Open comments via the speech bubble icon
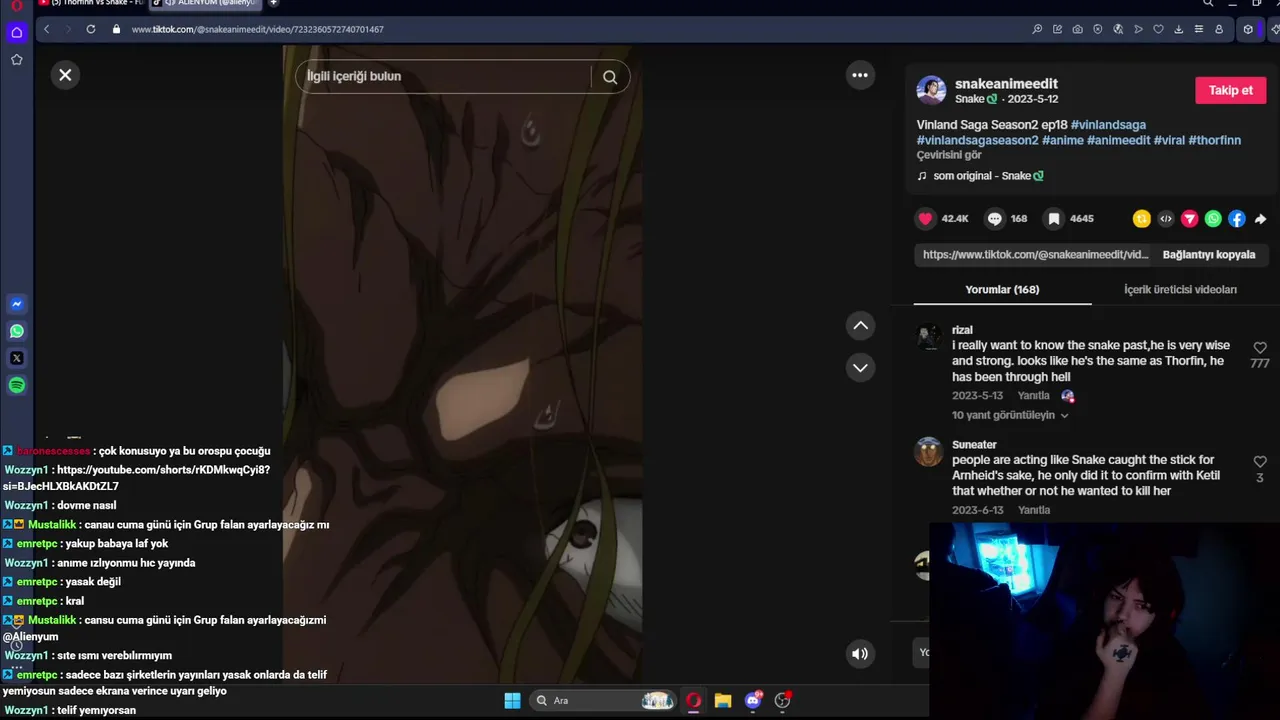Image resolution: width=1280 pixels, height=720 pixels. 995,219
